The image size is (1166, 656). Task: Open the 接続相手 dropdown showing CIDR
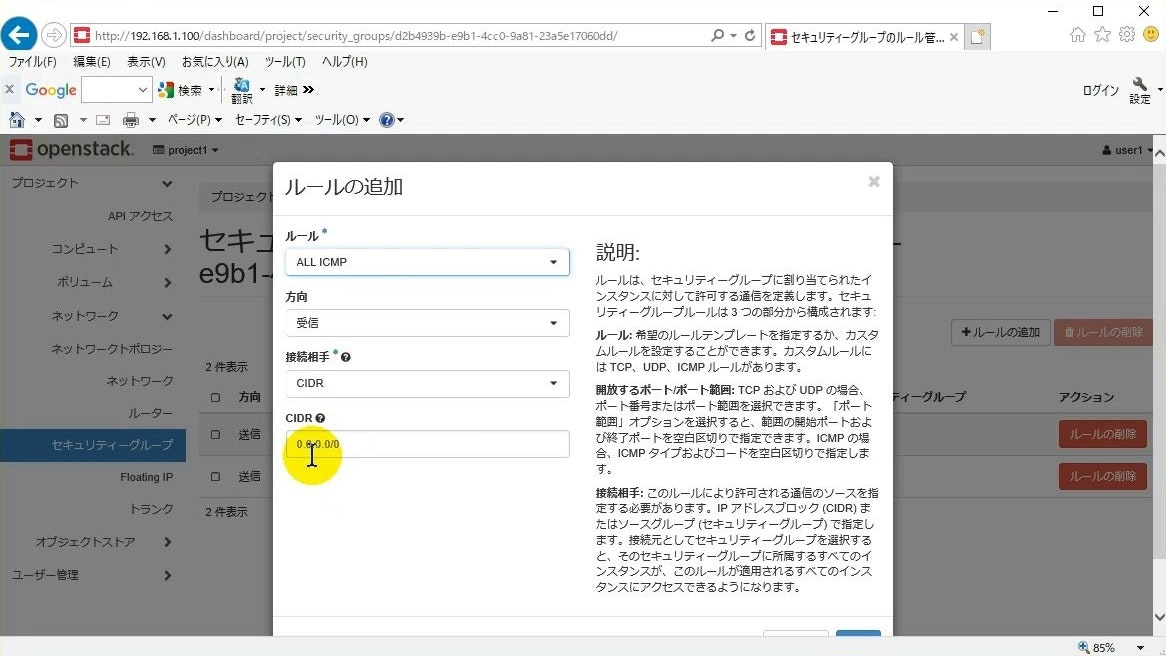pyautogui.click(x=427, y=383)
